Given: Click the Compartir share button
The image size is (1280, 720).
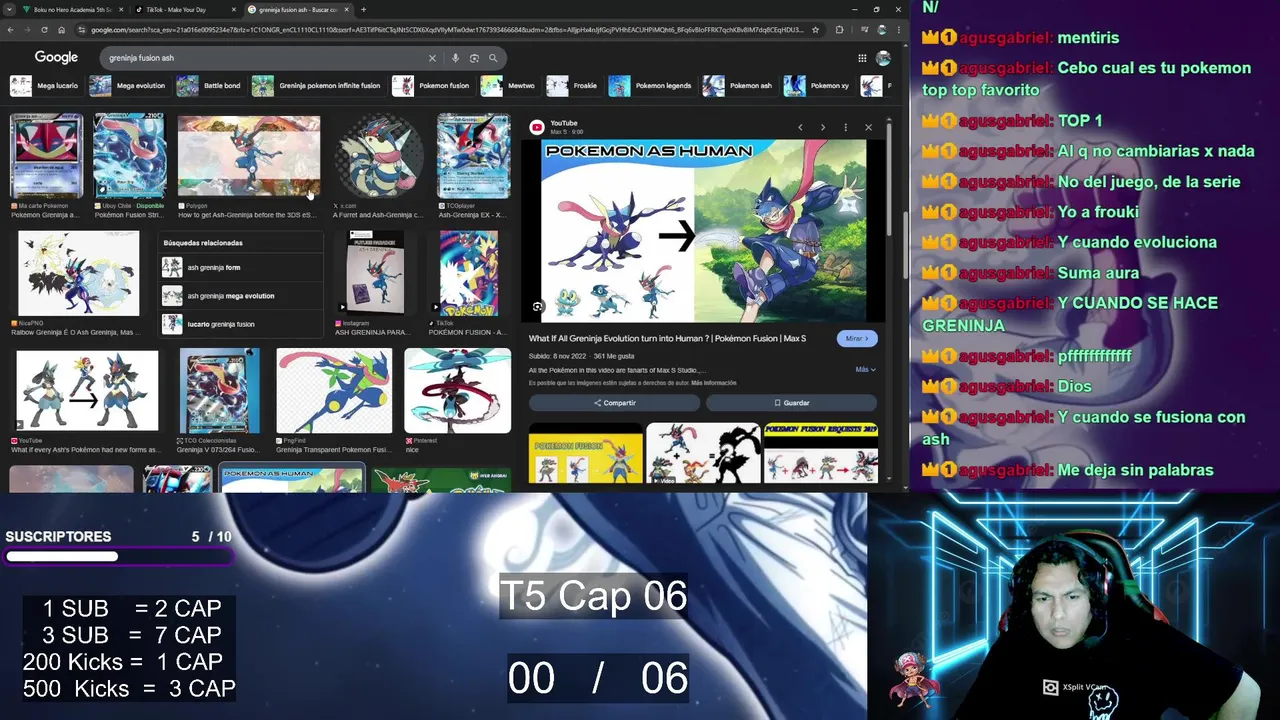Looking at the screenshot, I should click(x=614, y=403).
